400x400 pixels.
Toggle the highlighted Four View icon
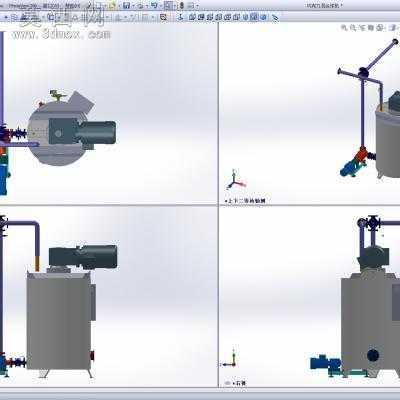pyautogui.click(x=254, y=17)
